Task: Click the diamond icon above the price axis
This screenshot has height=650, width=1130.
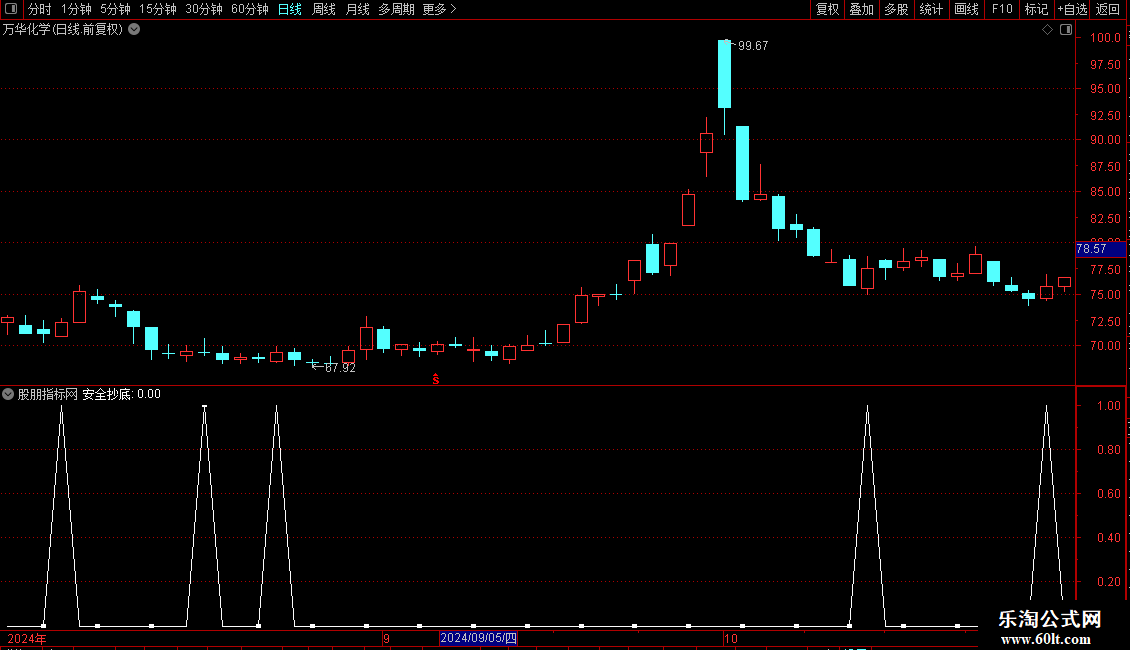Action: 1048,30
